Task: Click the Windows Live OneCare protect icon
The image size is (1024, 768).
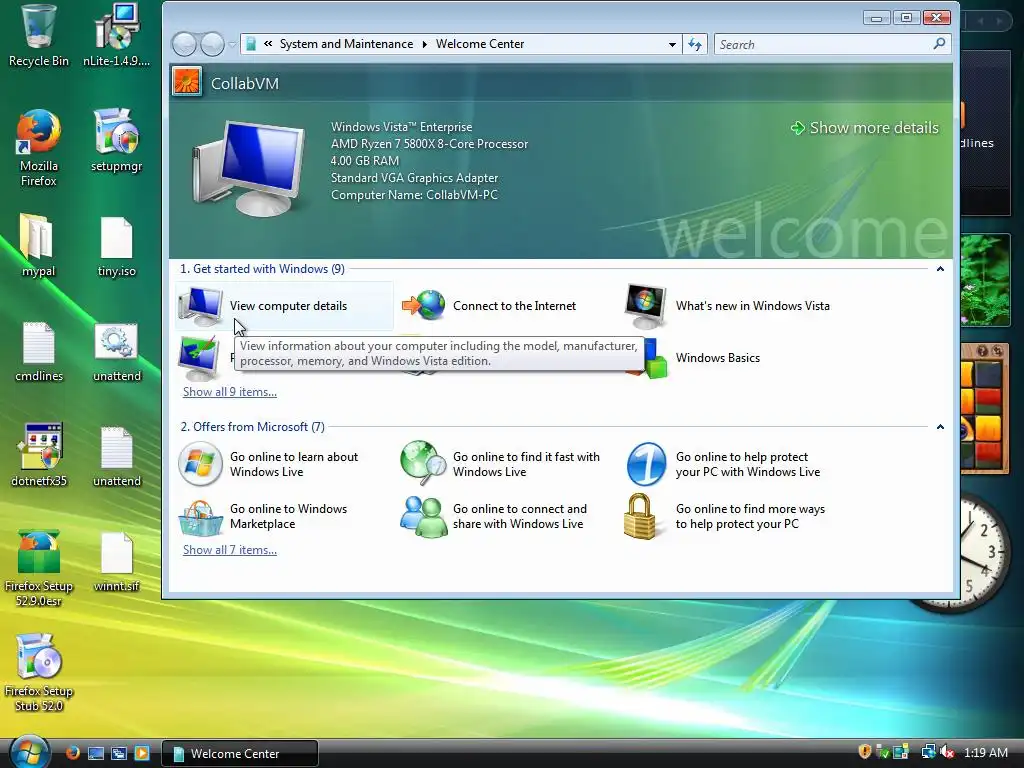Action: (646, 464)
